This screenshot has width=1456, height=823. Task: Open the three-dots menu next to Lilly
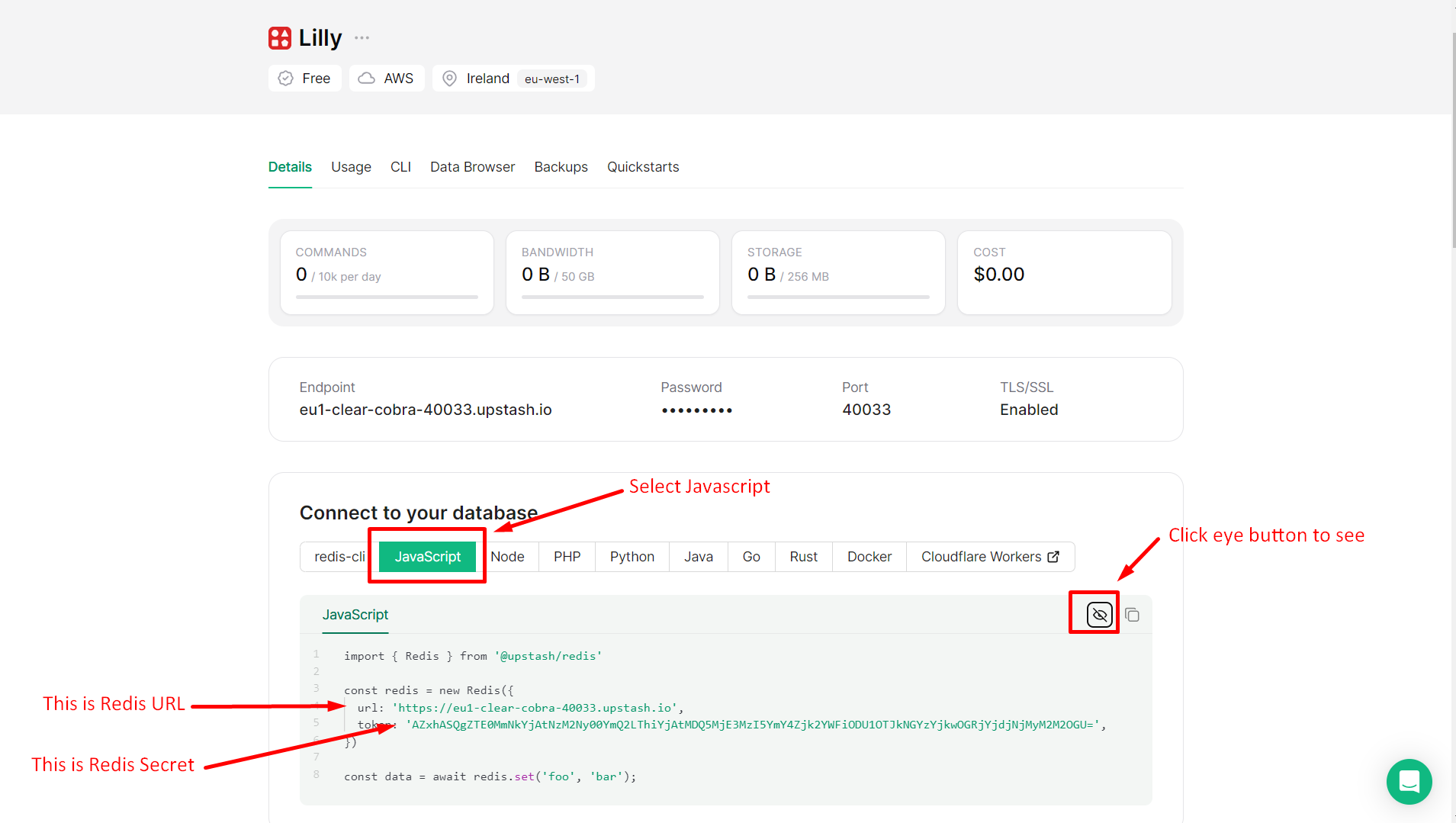point(362,37)
